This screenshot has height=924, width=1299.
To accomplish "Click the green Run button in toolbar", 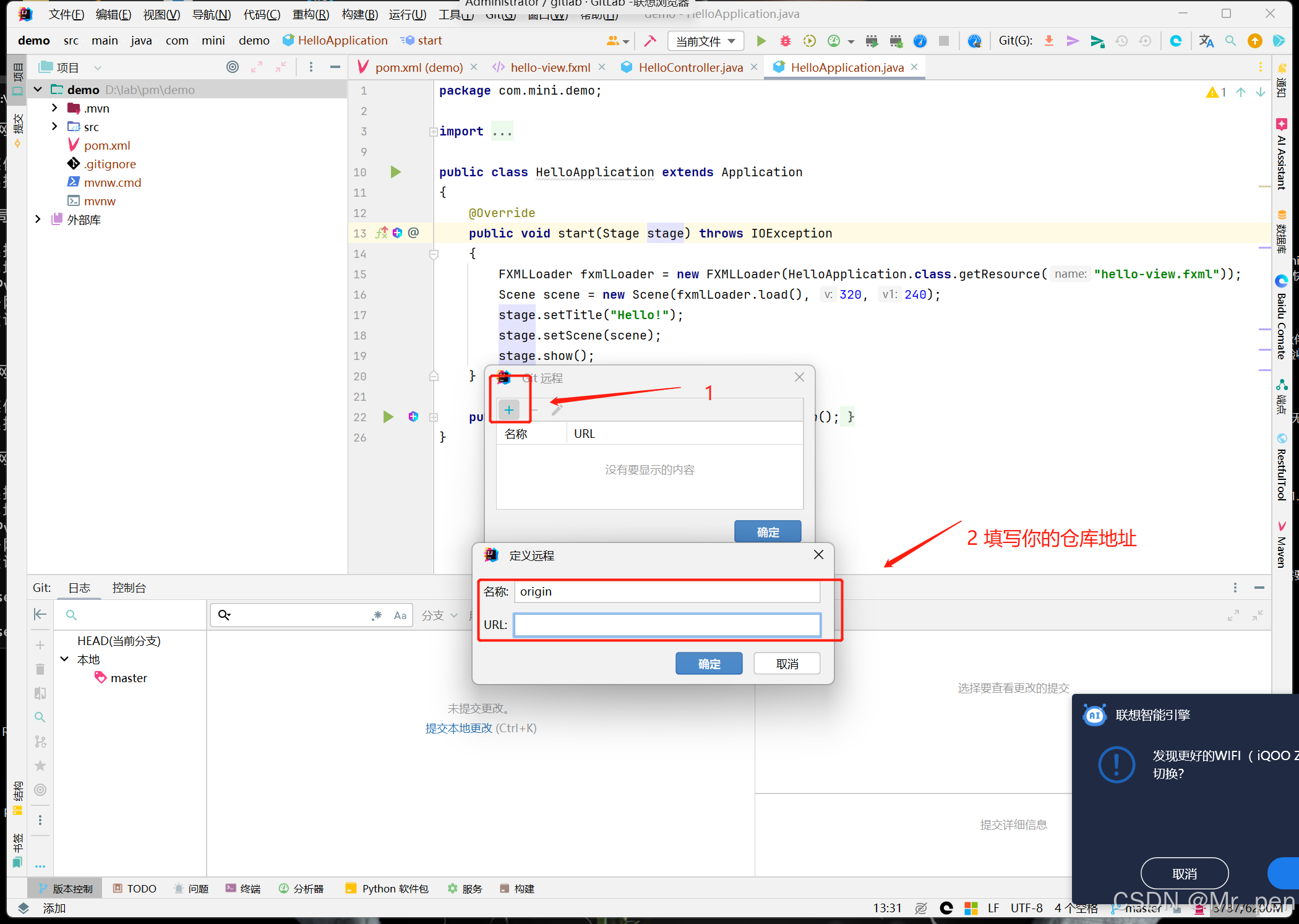I will tap(761, 41).
